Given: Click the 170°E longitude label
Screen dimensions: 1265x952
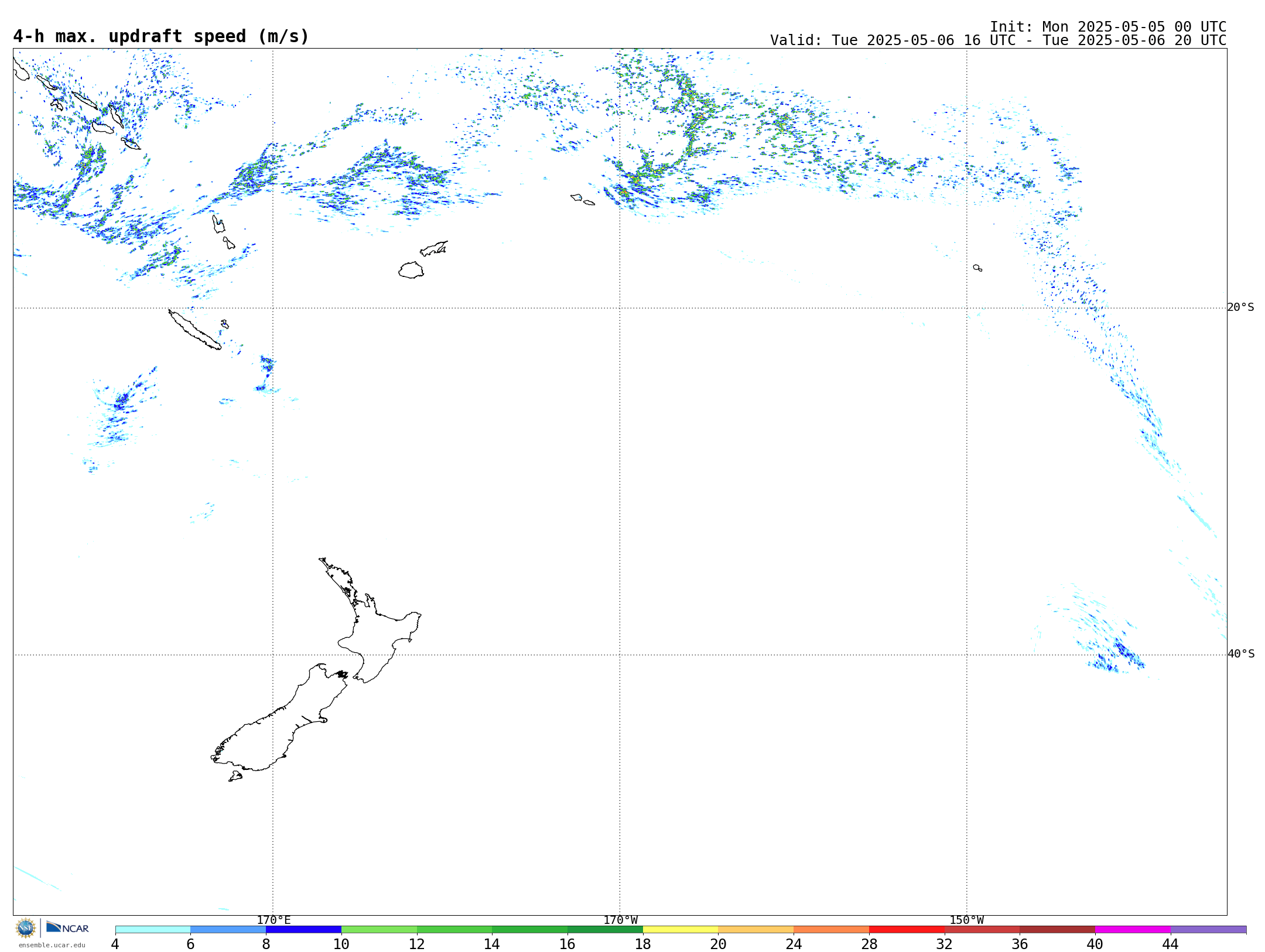Looking at the screenshot, I should click(x=273, y=920).
